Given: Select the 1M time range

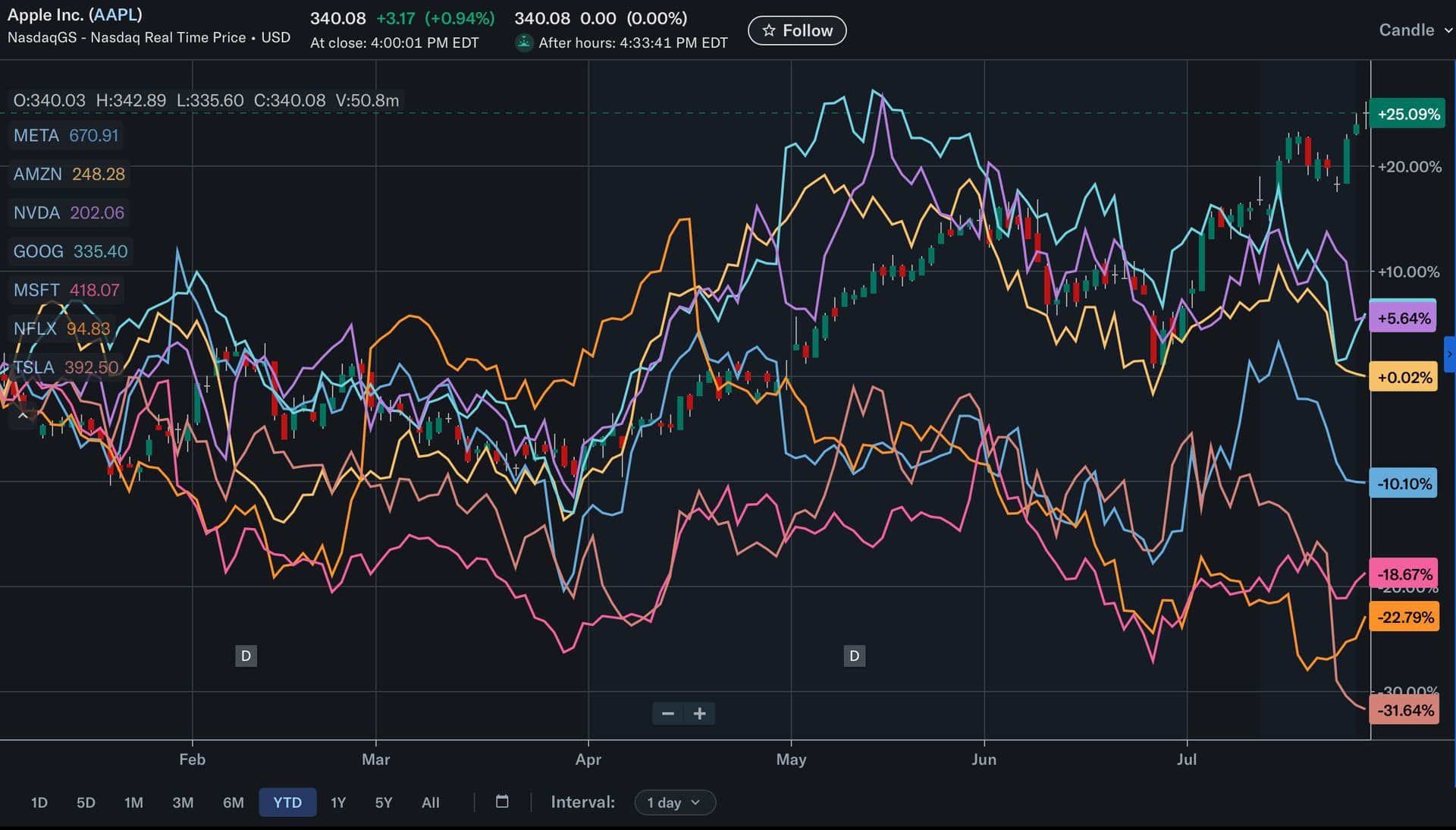Looking at the screenshot, I should [133, 803].
